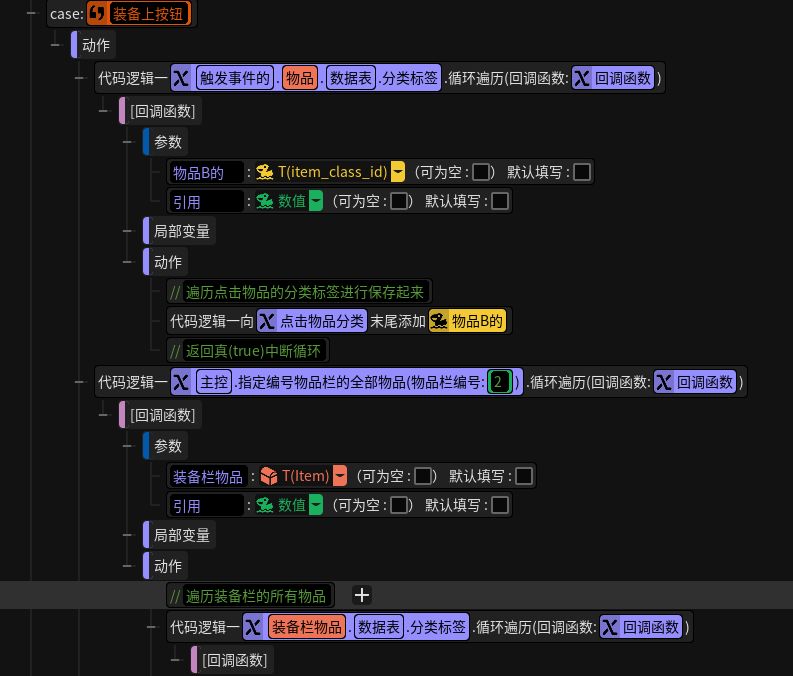
Task: Toggle 默认填写 checkbox for 物品B的 parameter
Action: (582, 172)
